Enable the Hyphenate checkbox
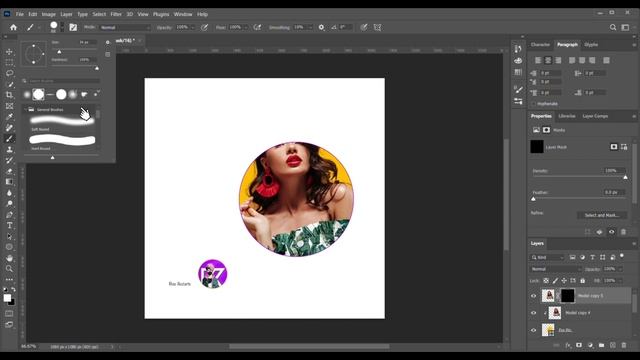 pos(533,104)
